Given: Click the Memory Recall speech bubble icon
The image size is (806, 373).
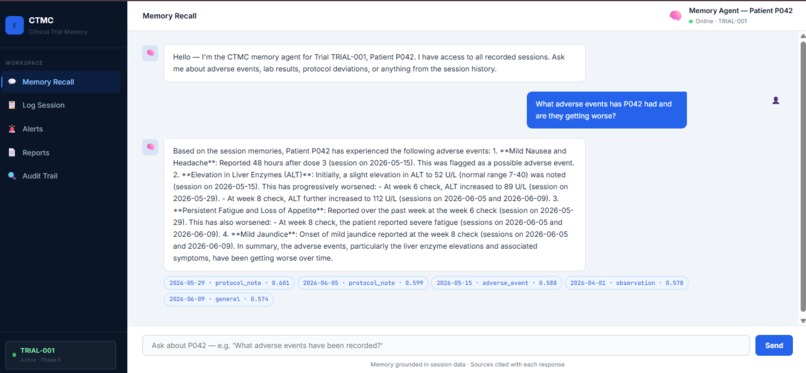Looking at the screenshot, I should click(x=12, y=82).
